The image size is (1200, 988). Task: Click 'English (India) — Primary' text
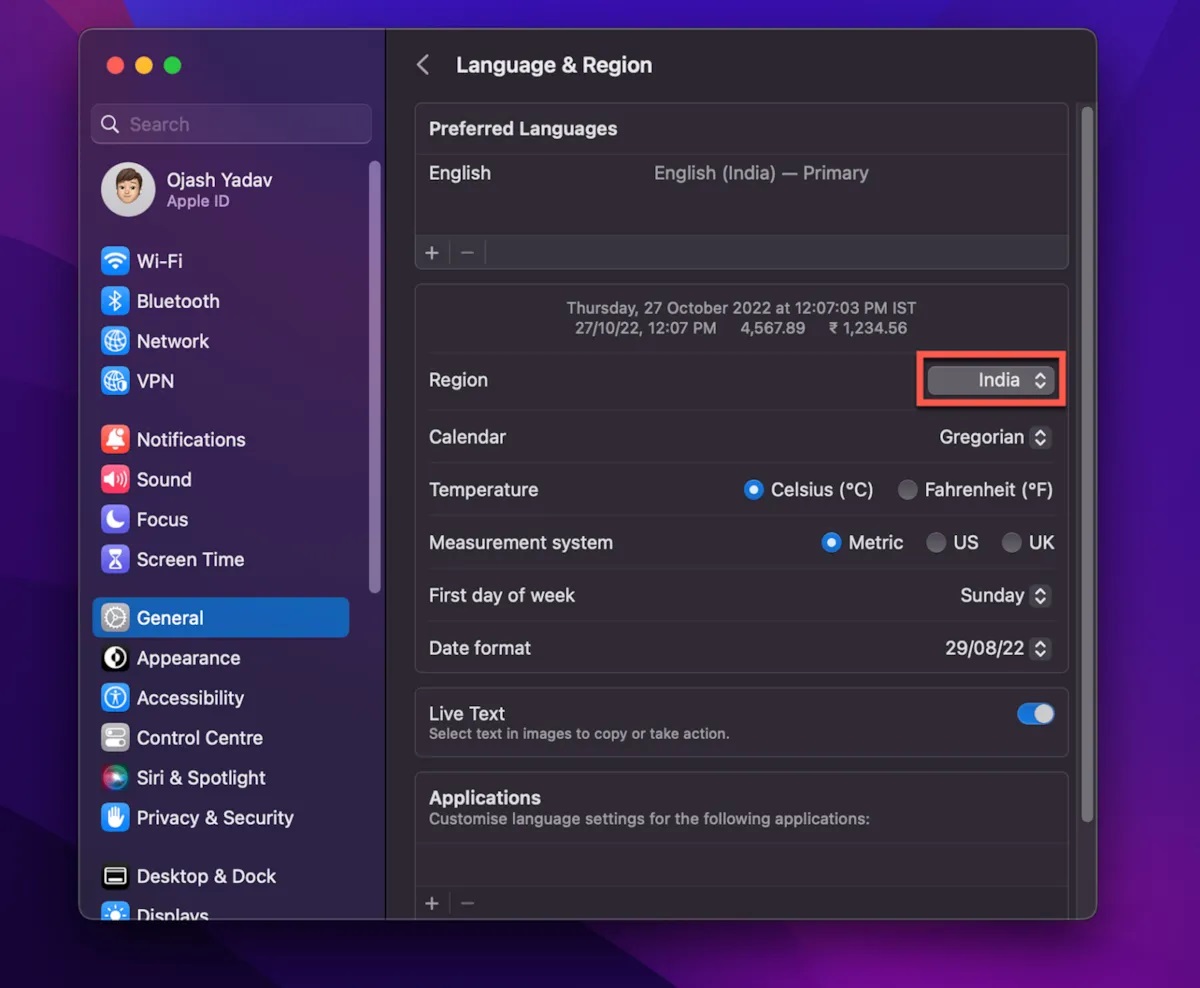(761, 173)
